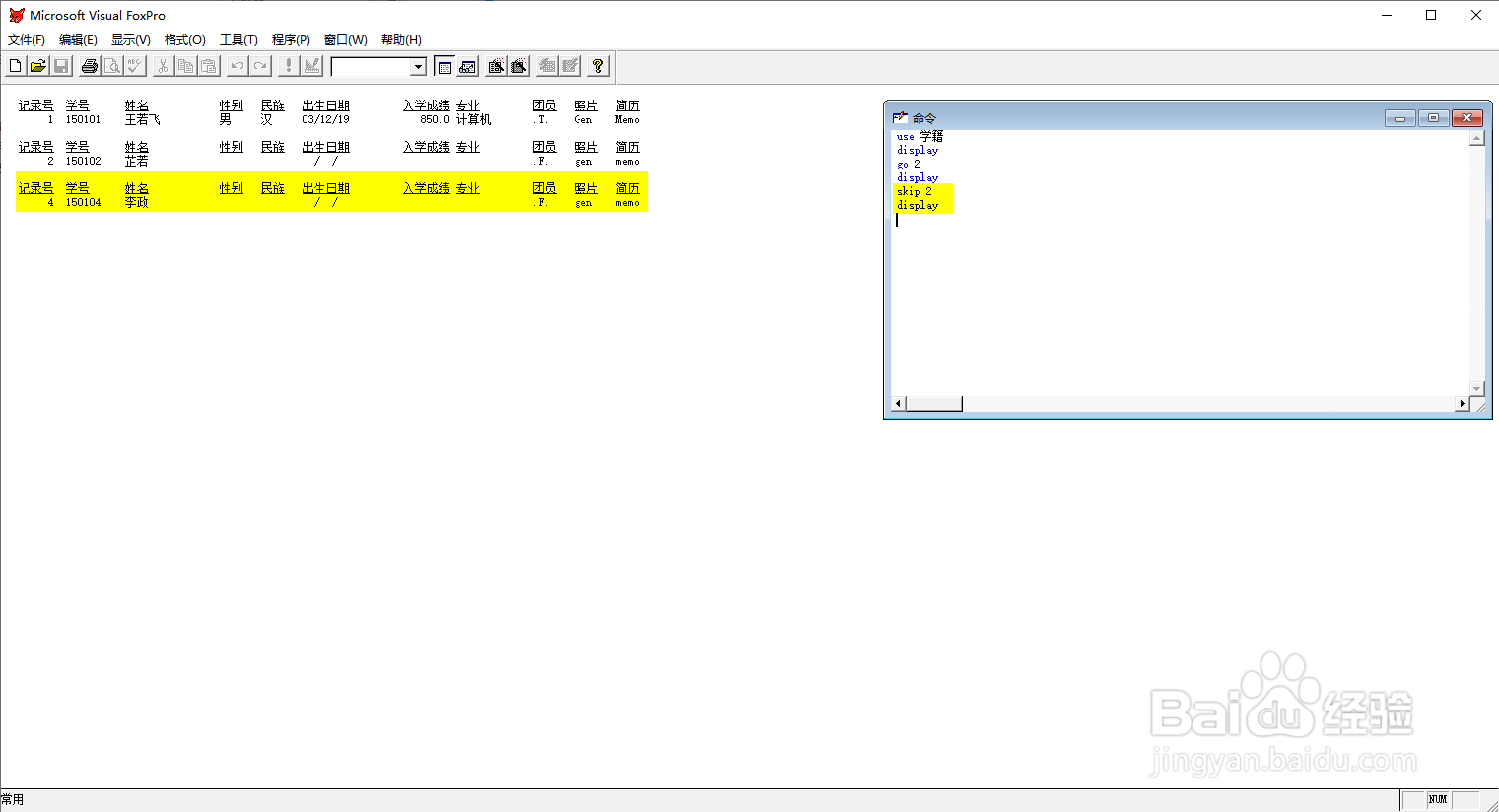Screen dimensions: 1499x812
Task: Click the 03/12/19 birth date value
Action: pos(325,120)
